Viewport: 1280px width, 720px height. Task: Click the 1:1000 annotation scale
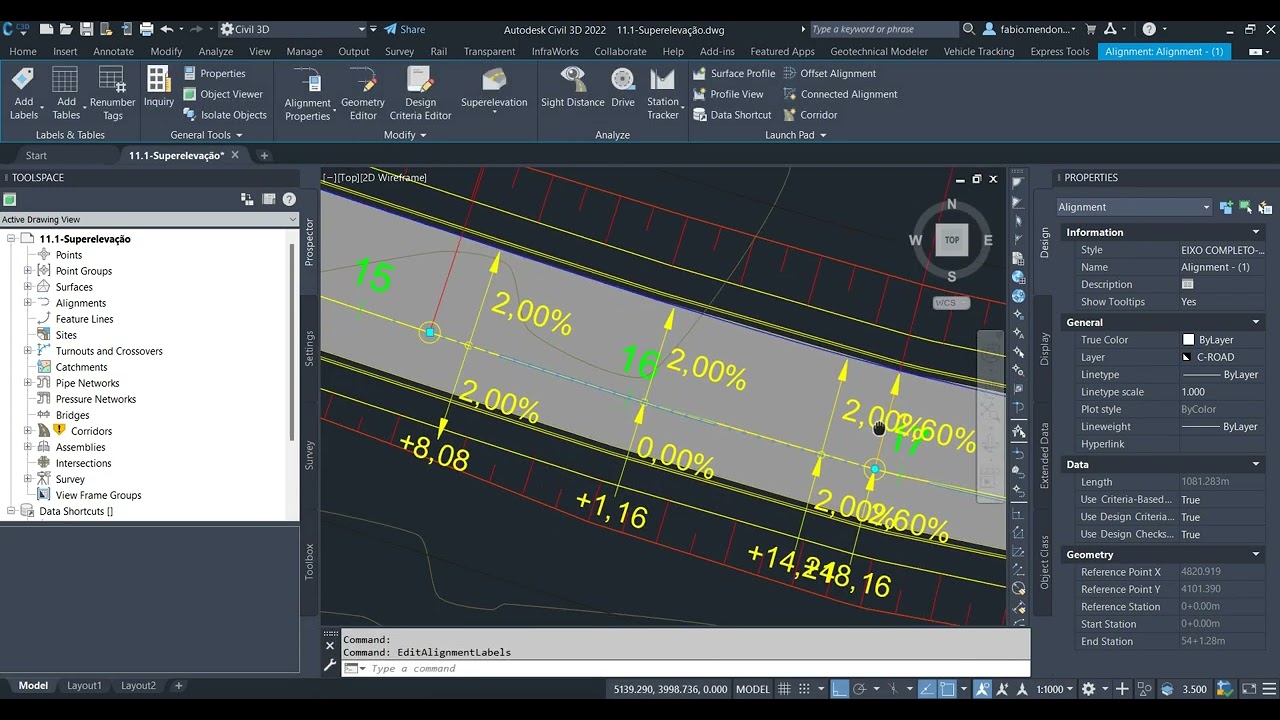[1055, 689]
